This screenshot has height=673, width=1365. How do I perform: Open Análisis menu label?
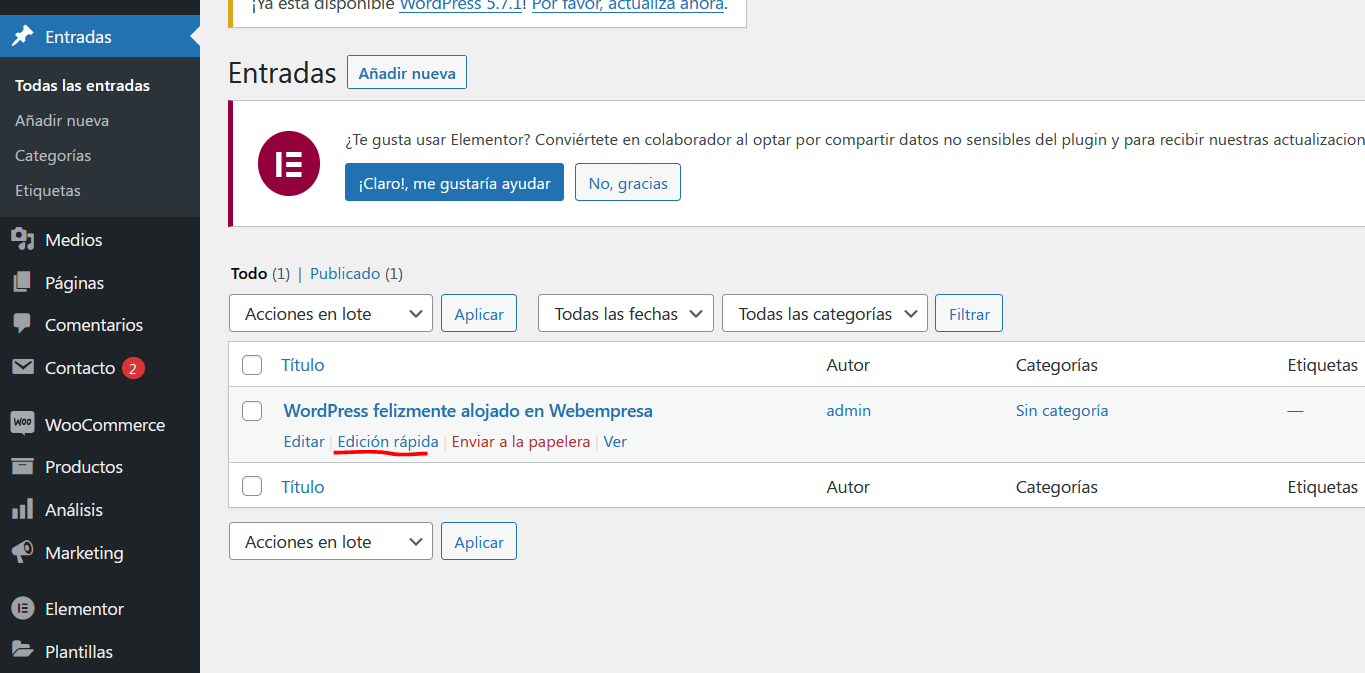pos(74,510)
